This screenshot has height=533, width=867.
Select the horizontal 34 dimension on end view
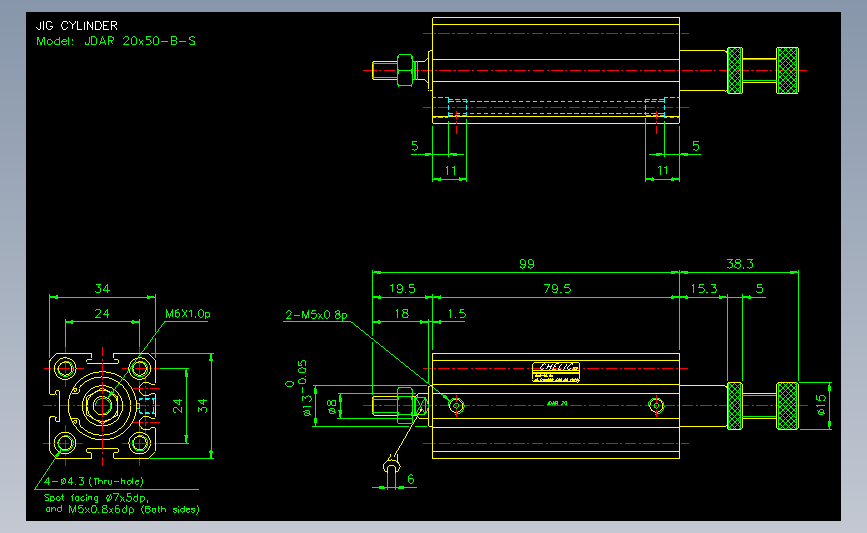[x=102, y=289]
